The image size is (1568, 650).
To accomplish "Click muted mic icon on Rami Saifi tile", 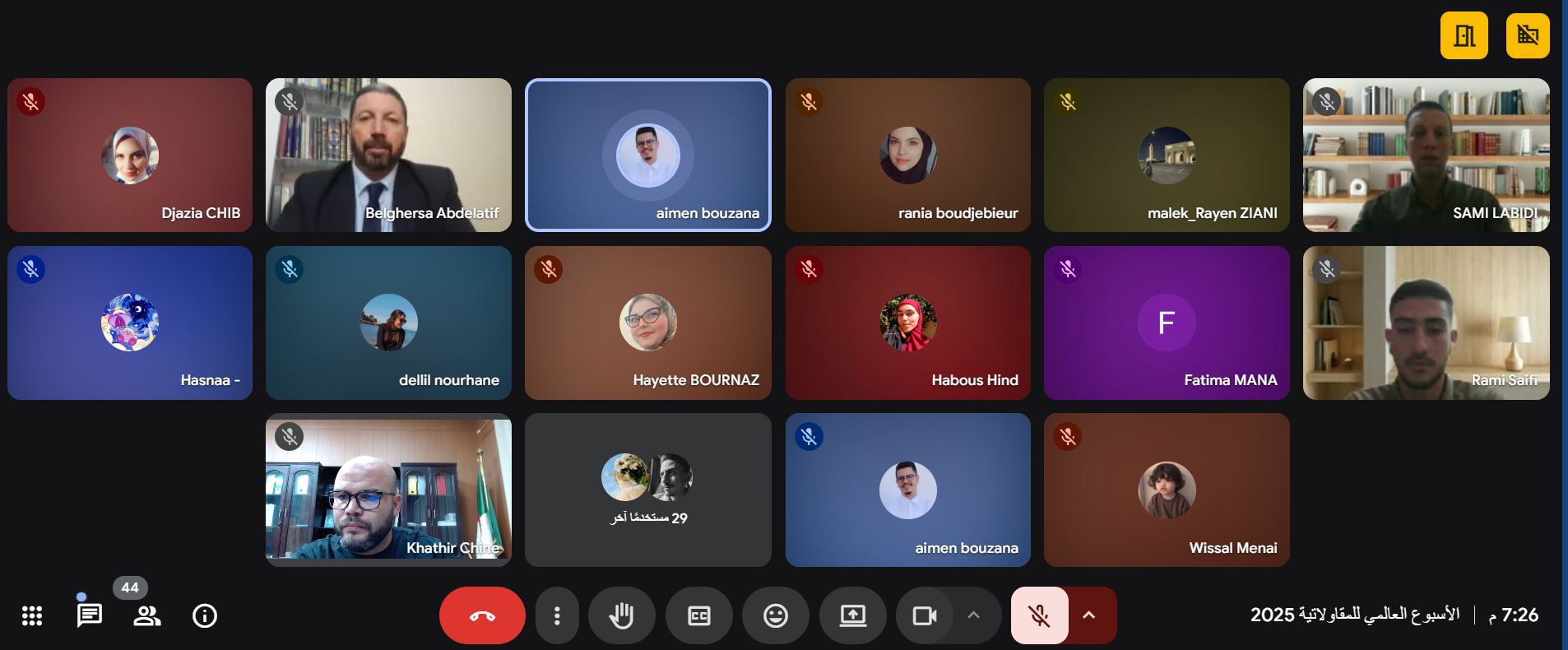I will click(1327, 269).
